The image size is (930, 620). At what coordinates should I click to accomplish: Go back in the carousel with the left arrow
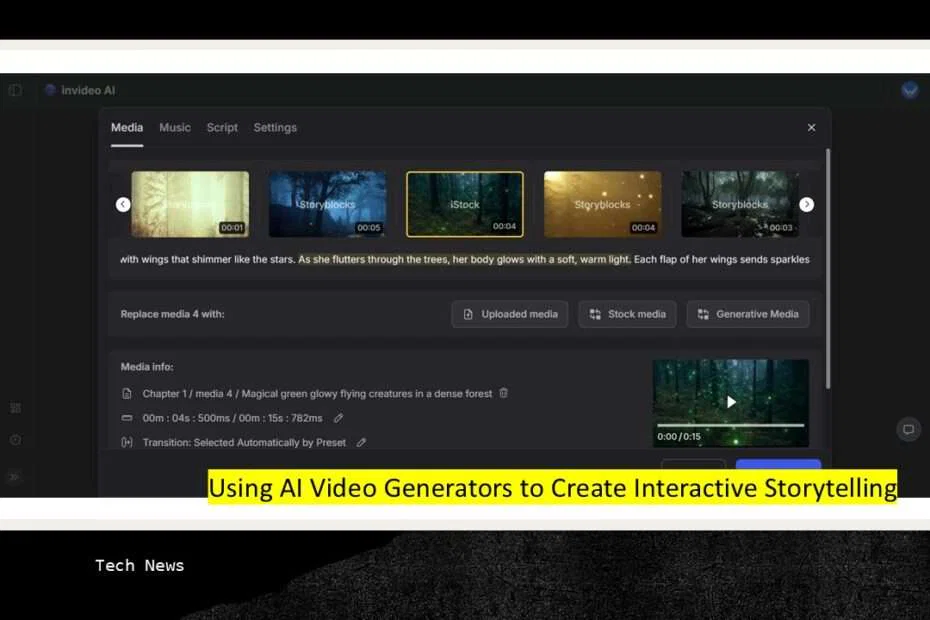tap(122, 204)
